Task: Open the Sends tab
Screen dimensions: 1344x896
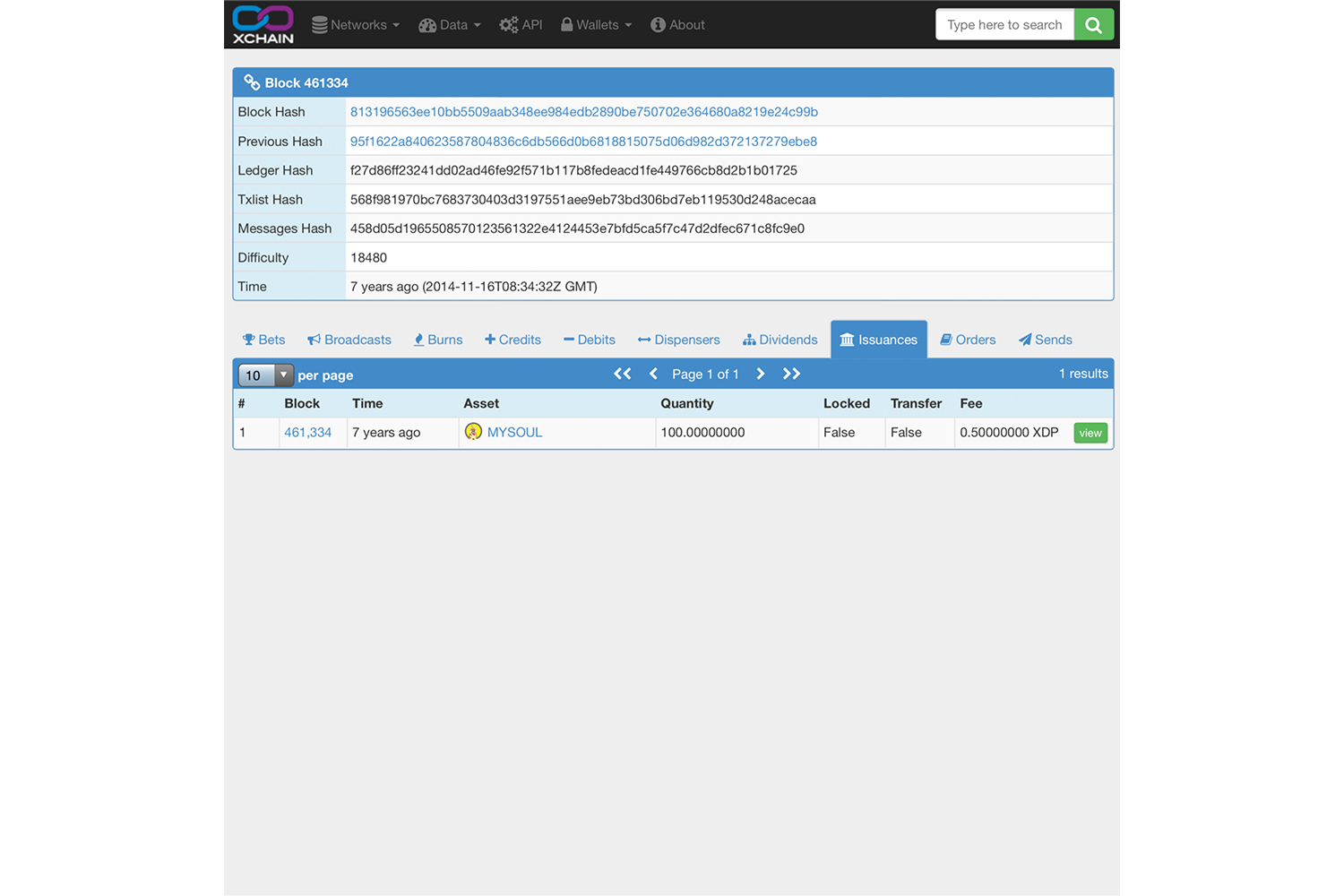Action: 1045,340
